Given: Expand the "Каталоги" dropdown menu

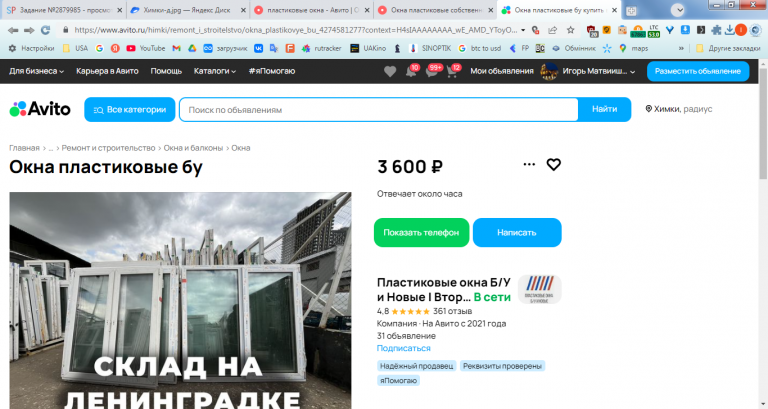Looking at the screenshot, I should tap(215, 71).
